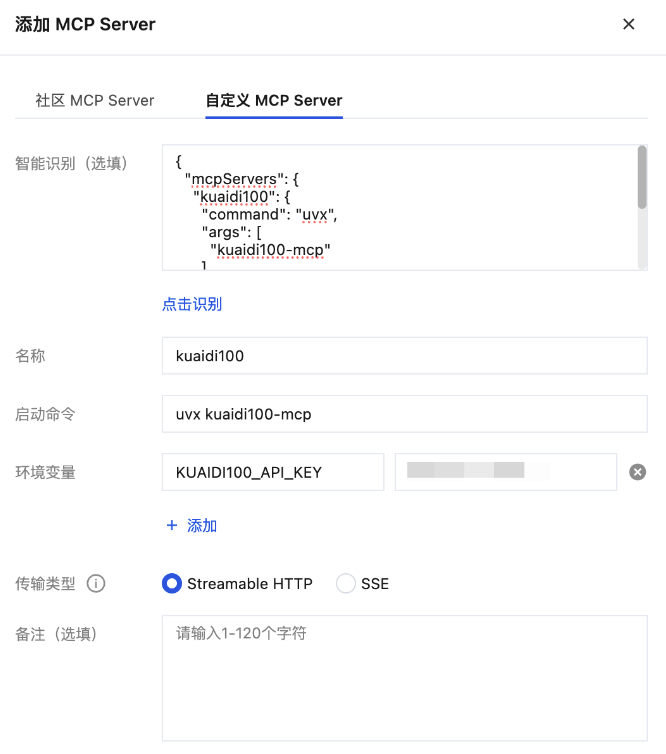Viewport: 666px width, 754px height.
Task: Click the environment variable value field
Action: [x=505, y=472]
